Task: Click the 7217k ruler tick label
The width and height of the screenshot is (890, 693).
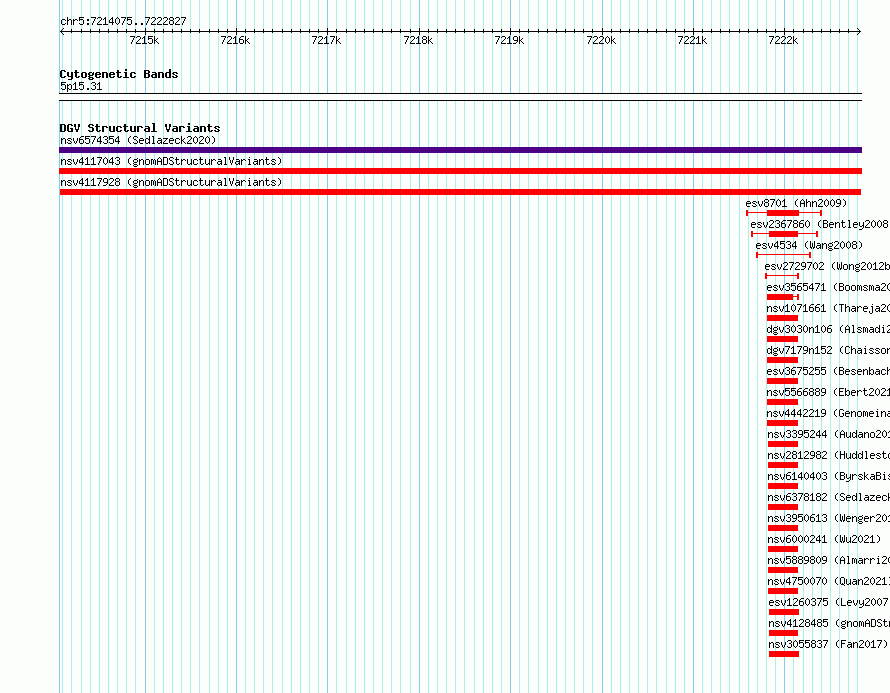Action: 326,40
